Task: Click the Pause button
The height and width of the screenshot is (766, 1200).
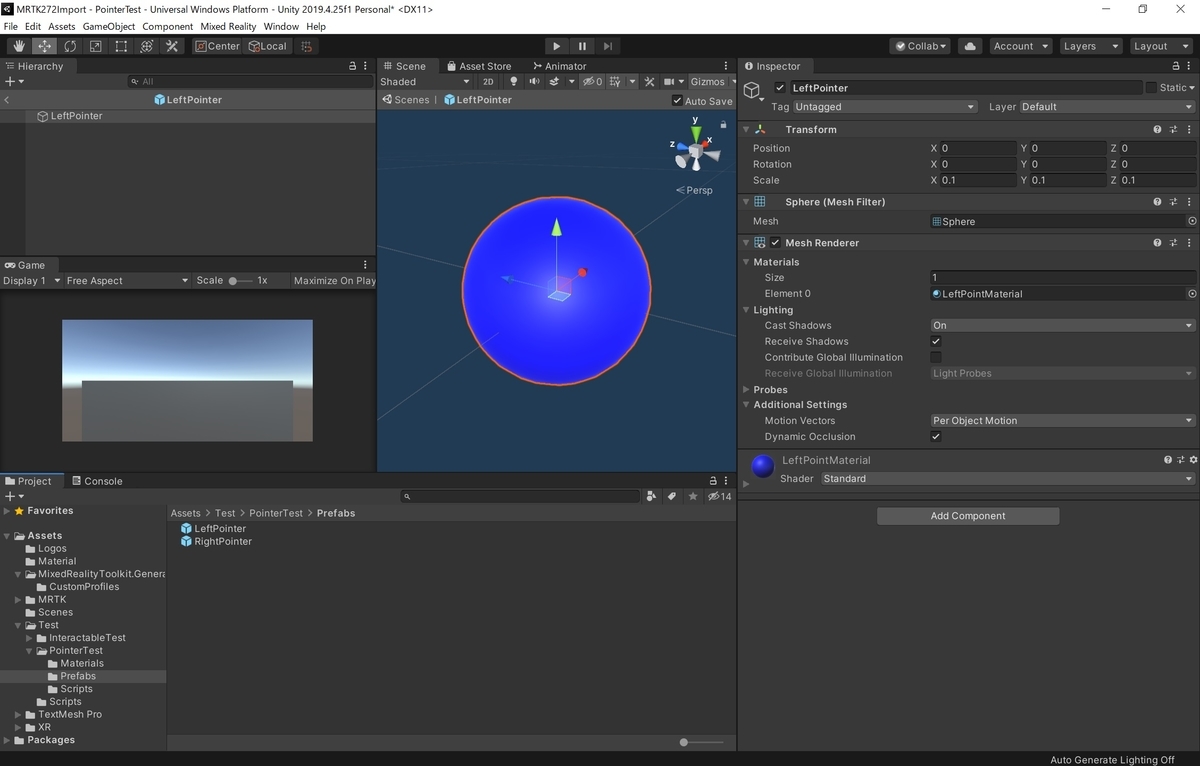Action: pos(582,46)
